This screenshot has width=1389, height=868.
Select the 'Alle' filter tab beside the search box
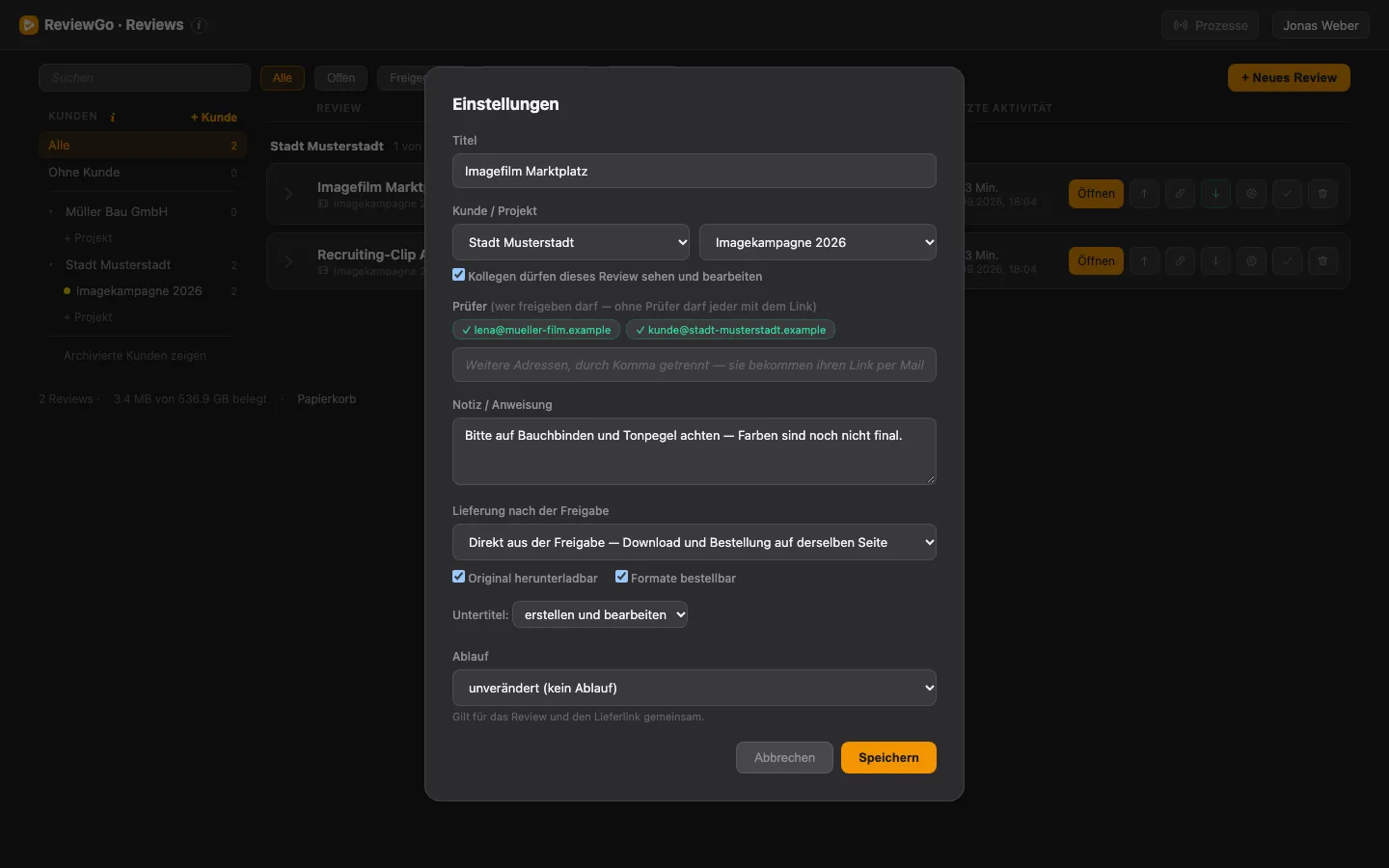pos(283,78)
